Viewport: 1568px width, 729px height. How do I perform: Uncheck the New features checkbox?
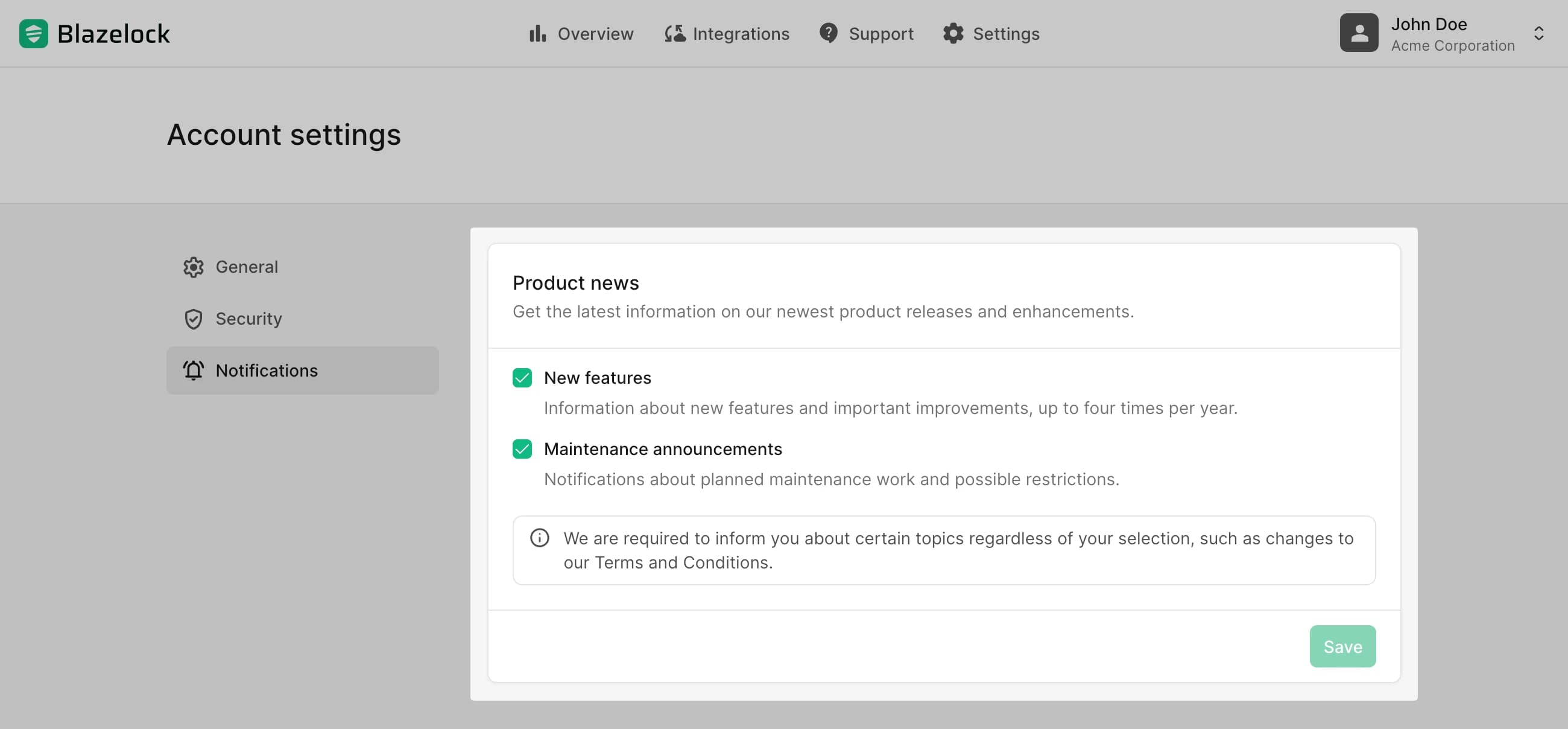(522, 378)
